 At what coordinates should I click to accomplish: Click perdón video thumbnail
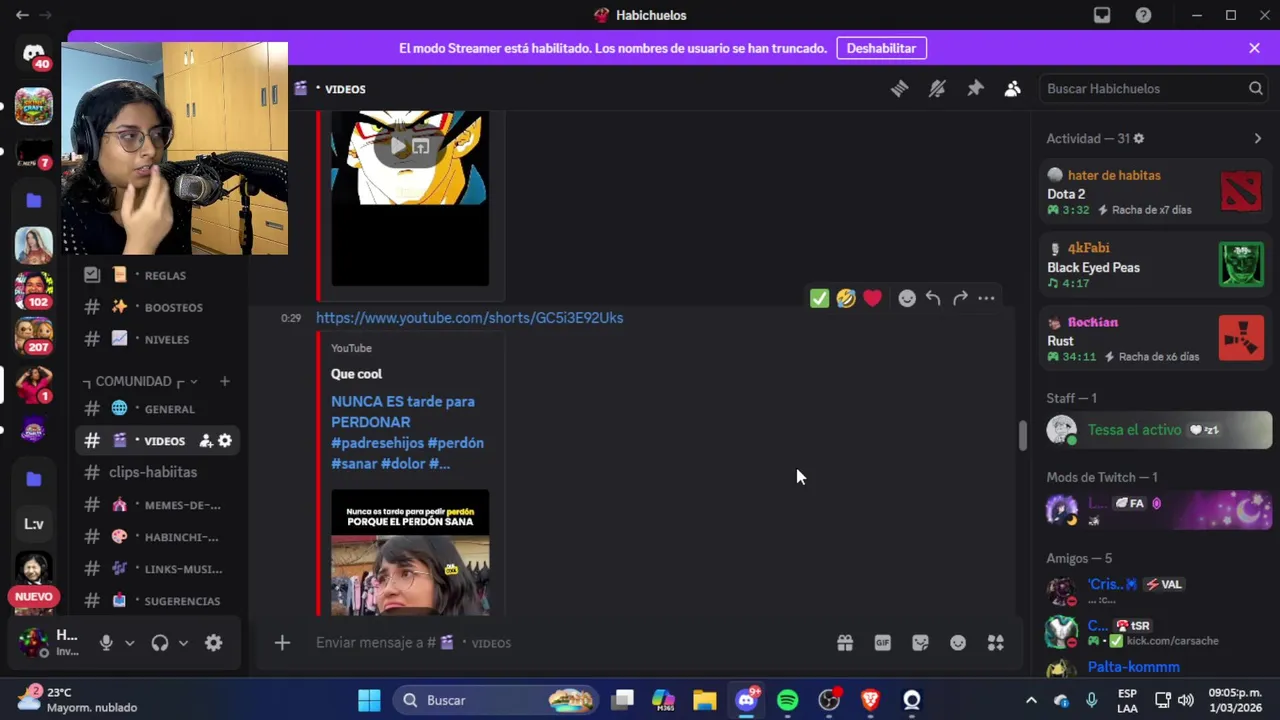click(410, 552)
